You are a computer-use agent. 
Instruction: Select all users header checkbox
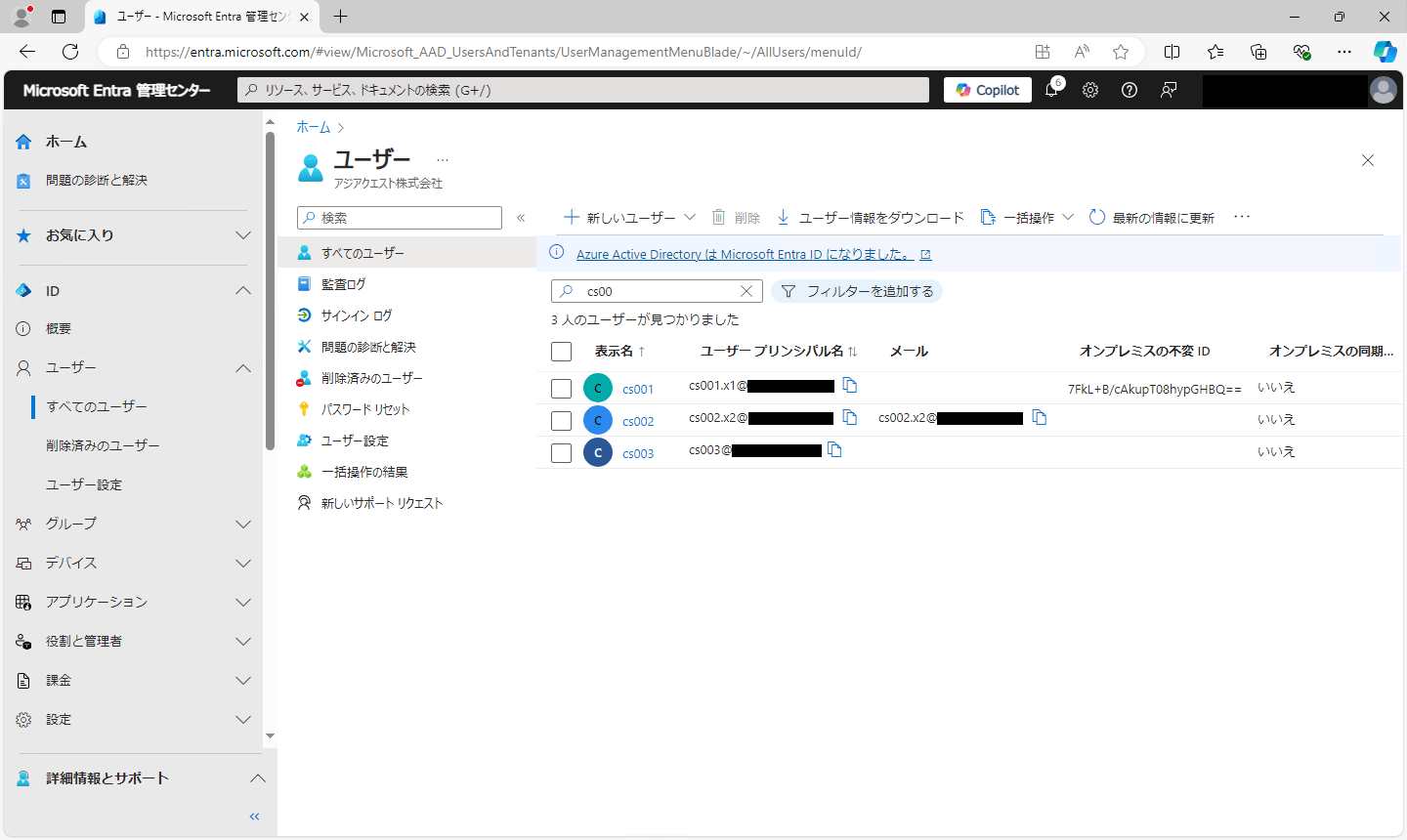[x=561, y=352]
